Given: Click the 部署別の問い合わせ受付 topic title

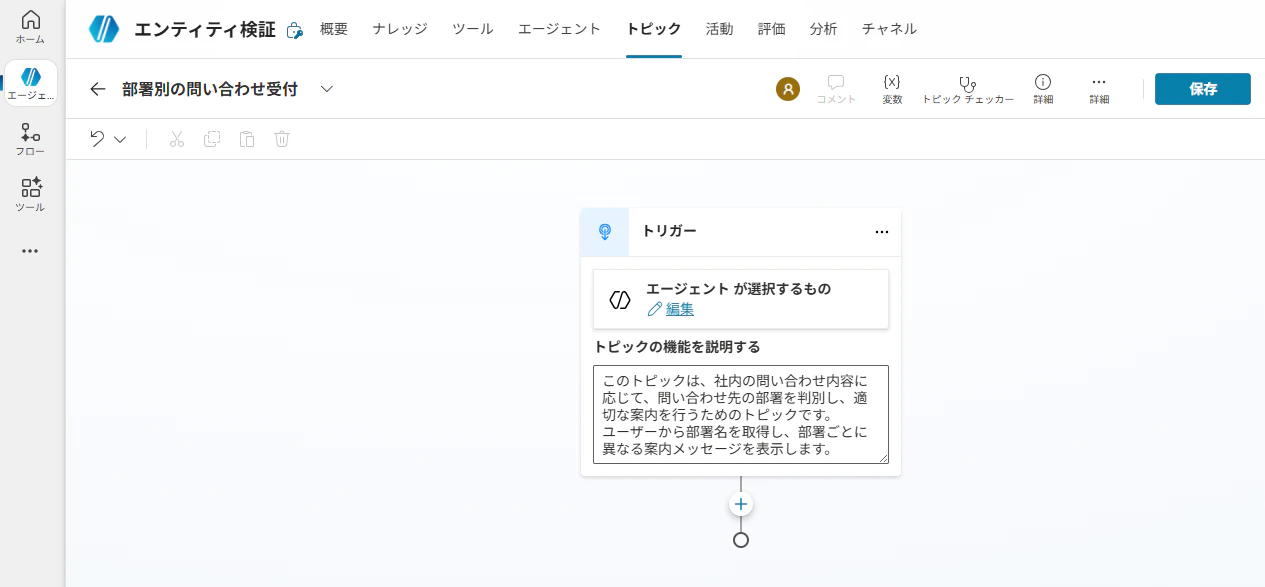Looking at the screenshot, I should 210,89.
